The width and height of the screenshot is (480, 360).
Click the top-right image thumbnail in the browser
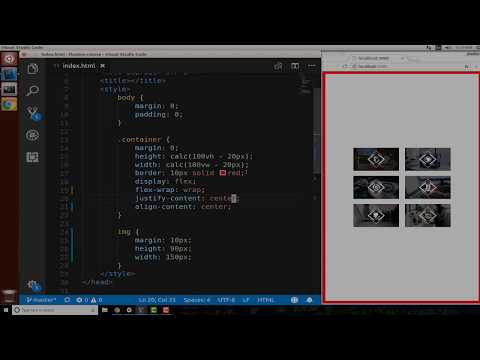coord(428,159)
